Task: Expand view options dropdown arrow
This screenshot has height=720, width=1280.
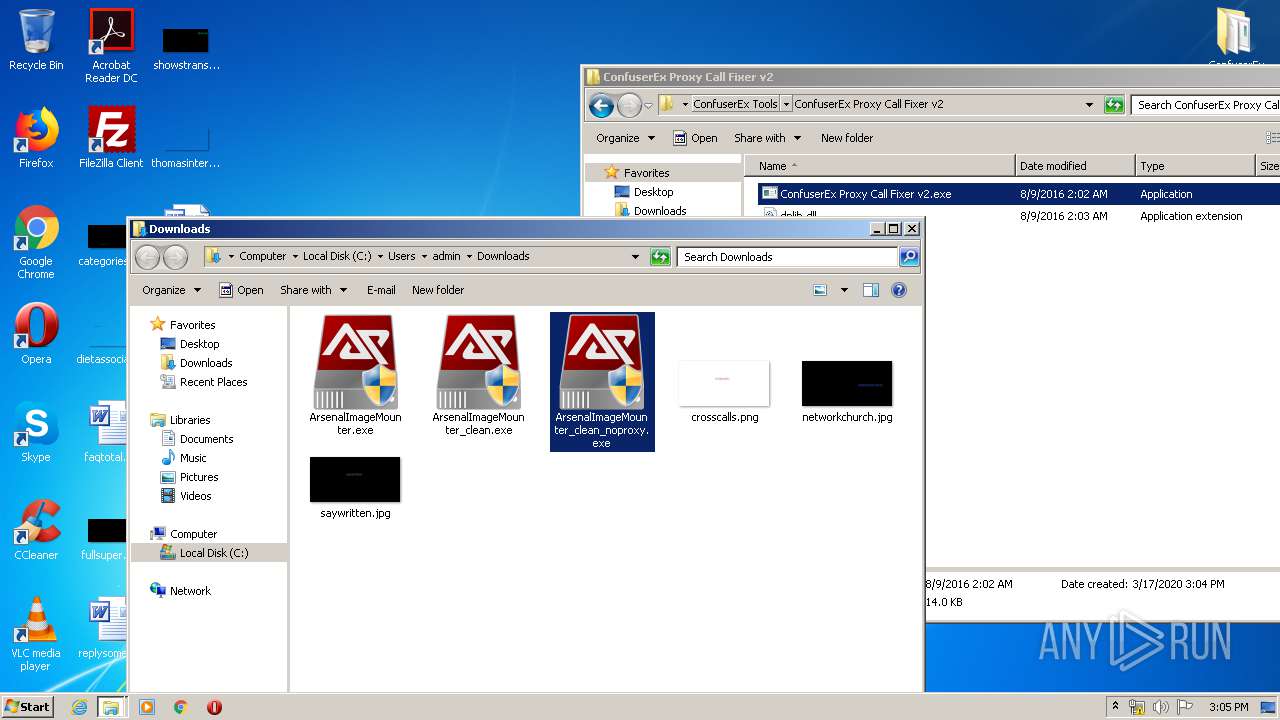Action: [x=844, y=290]
